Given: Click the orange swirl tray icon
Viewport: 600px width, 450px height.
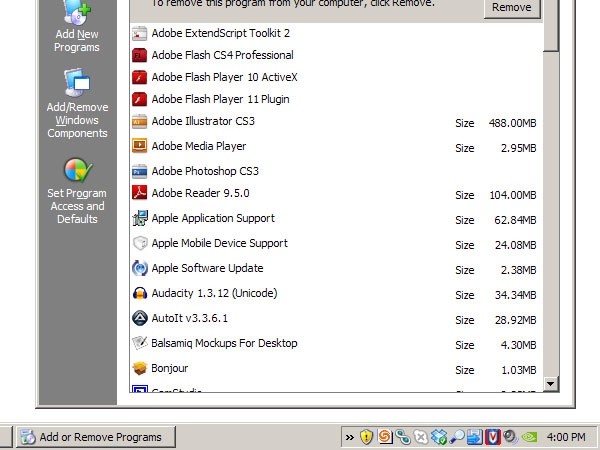Looking at the screenshot, I should pos(385,437).
